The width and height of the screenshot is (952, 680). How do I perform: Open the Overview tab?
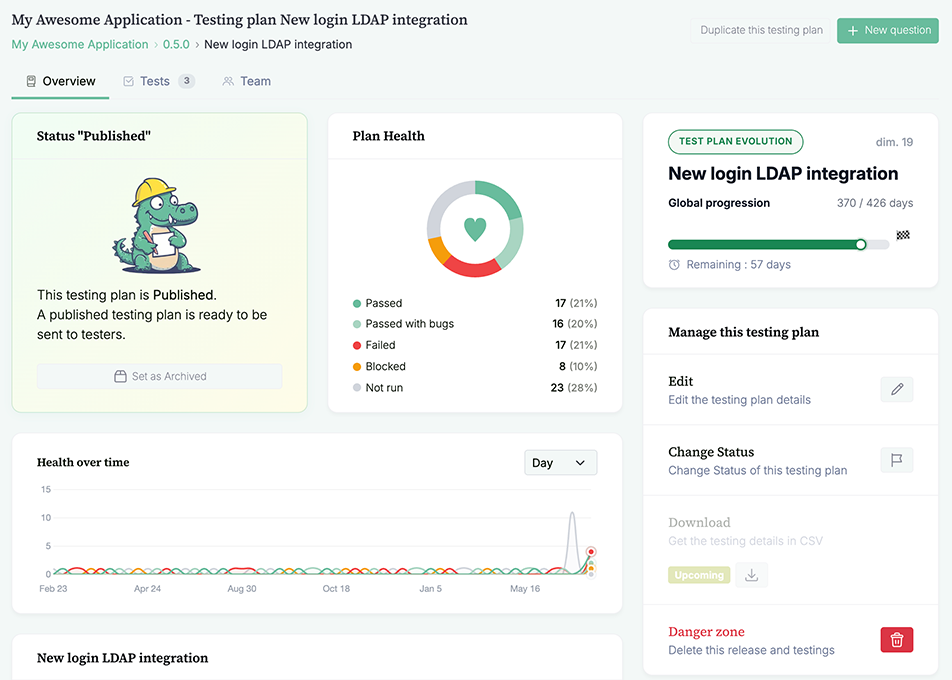60,81
